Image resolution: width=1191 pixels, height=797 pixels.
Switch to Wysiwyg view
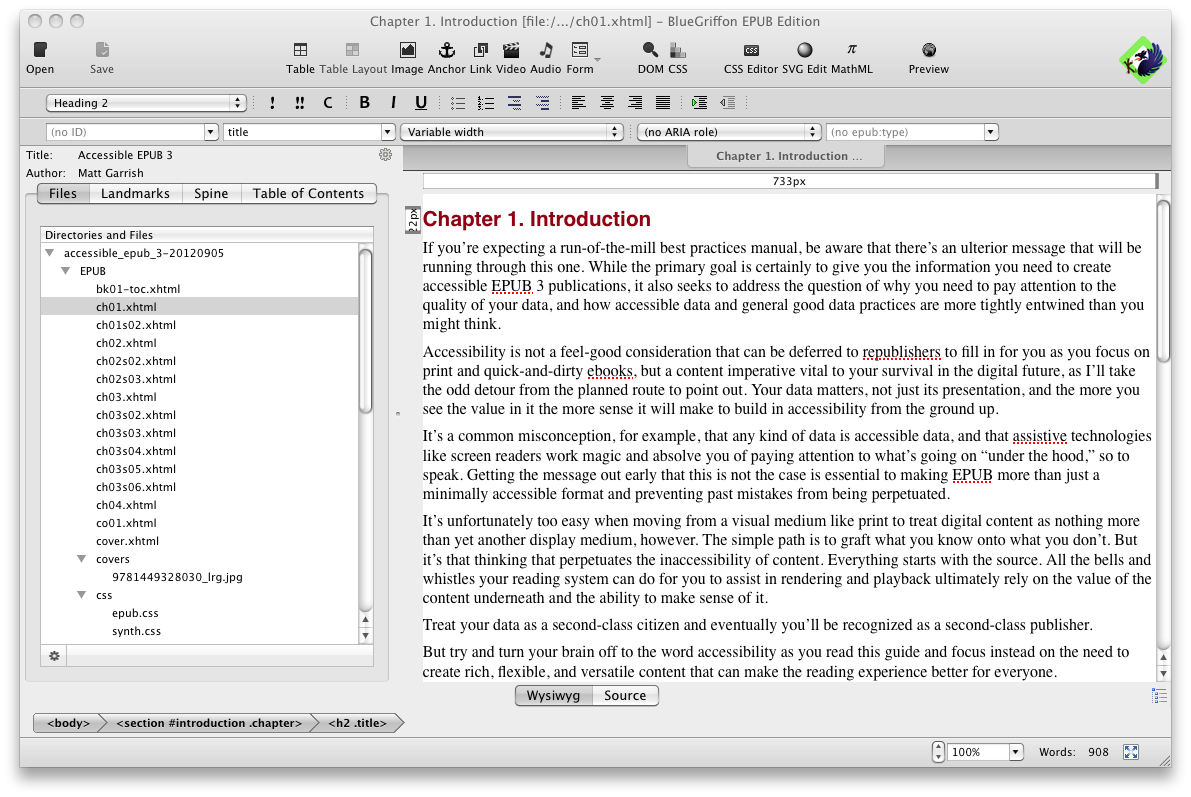coord(553,695)
